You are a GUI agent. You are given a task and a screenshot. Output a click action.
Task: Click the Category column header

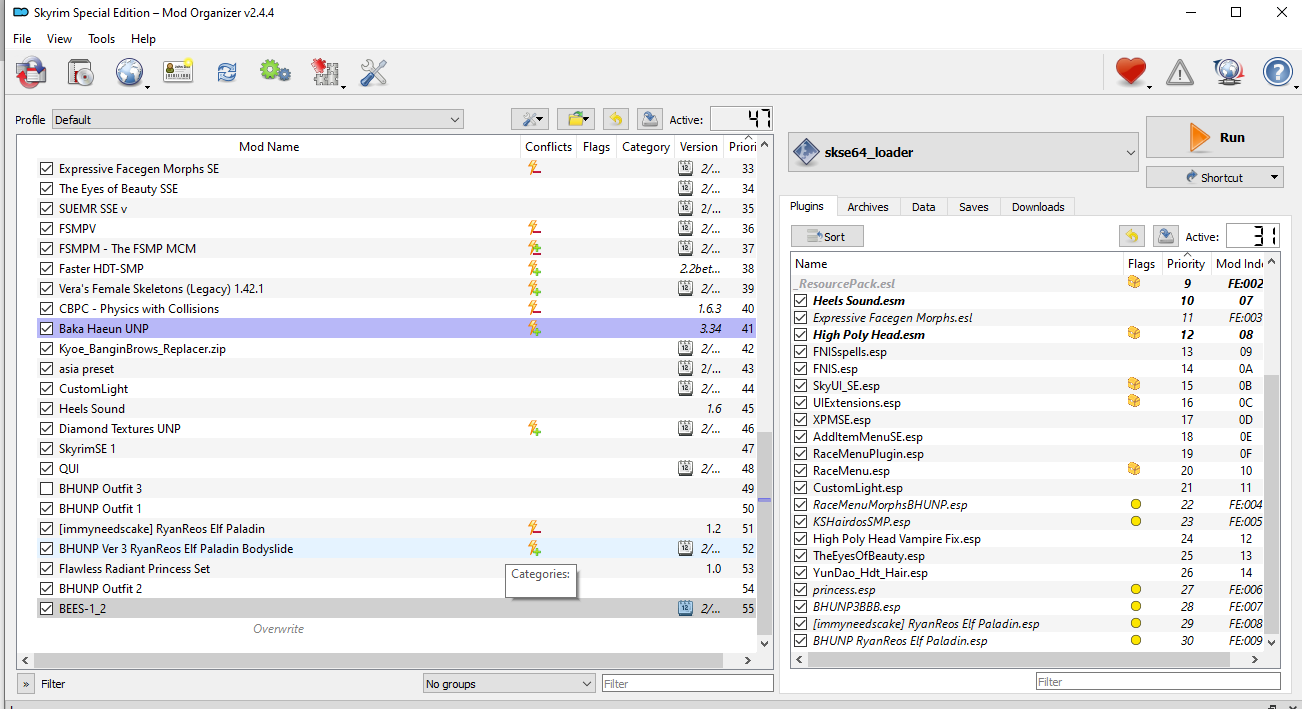(x=646, y=147)
